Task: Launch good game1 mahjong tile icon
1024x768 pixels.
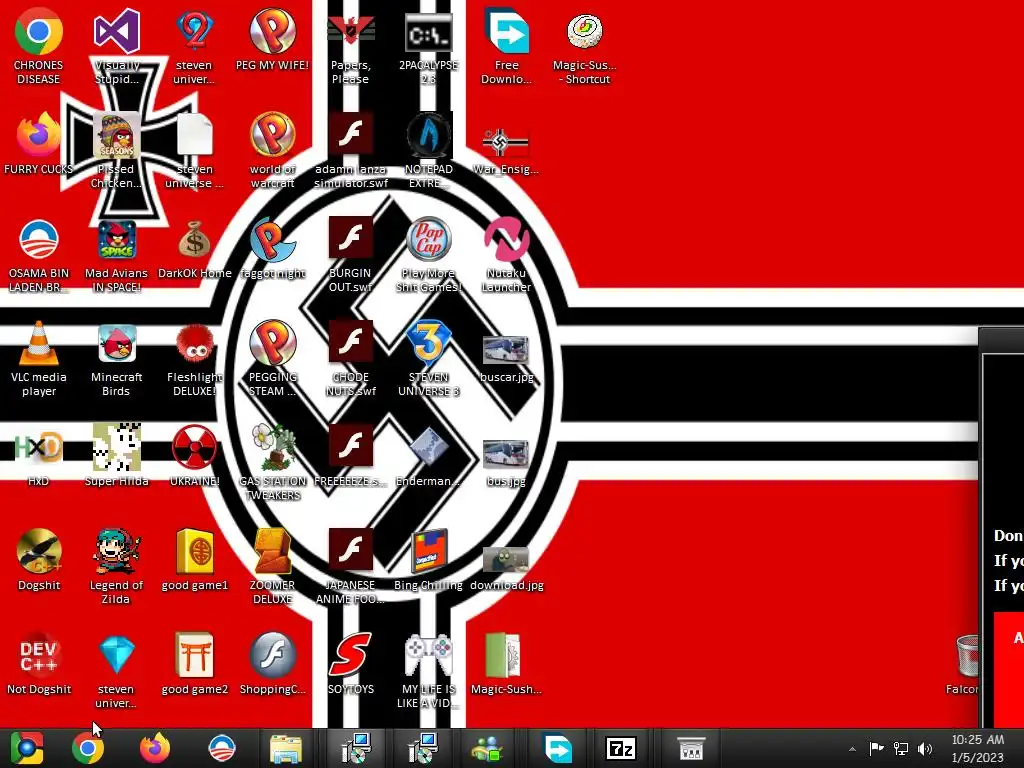Action: point(195,560)
